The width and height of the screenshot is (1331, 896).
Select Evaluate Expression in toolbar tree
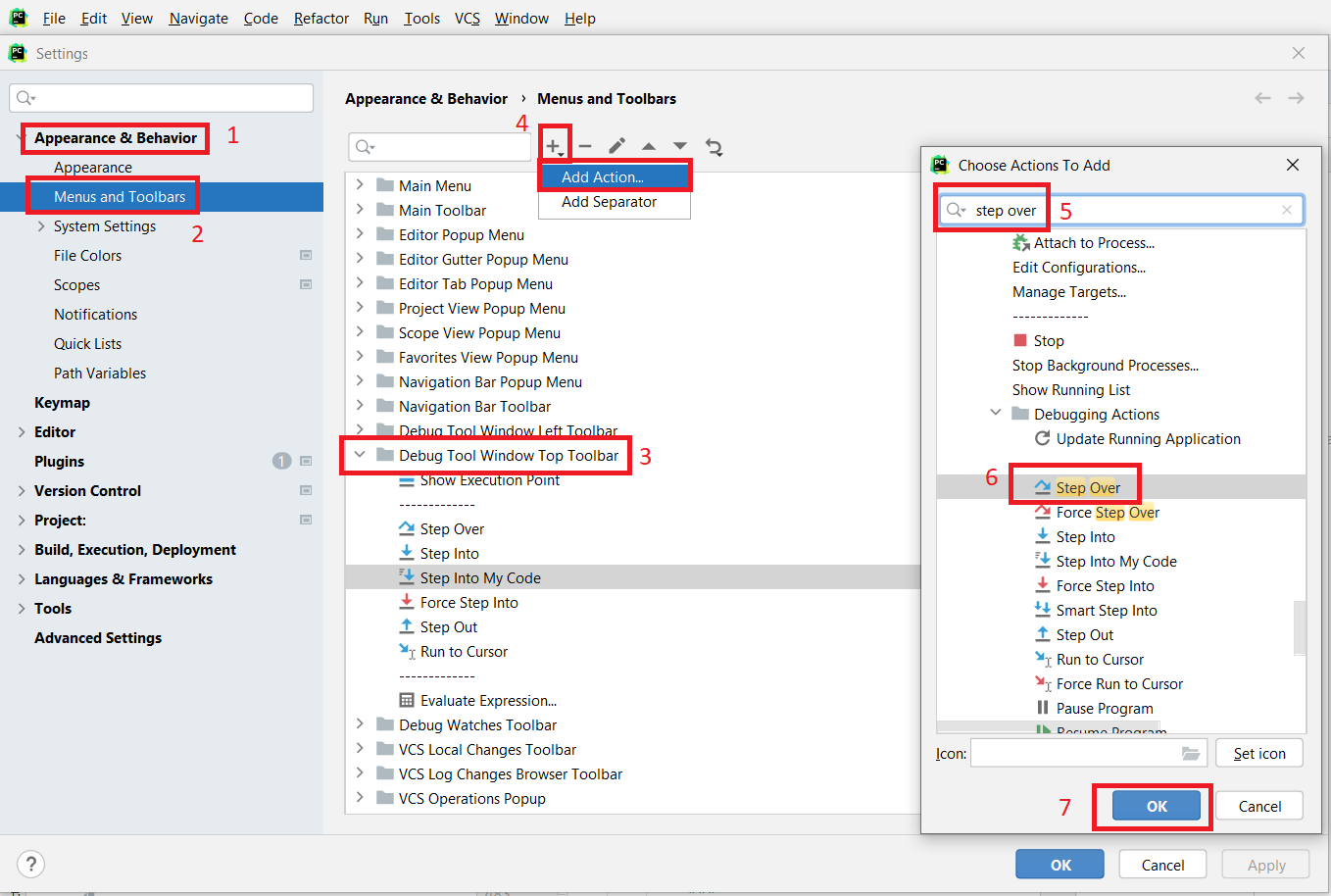coord(488,701)
